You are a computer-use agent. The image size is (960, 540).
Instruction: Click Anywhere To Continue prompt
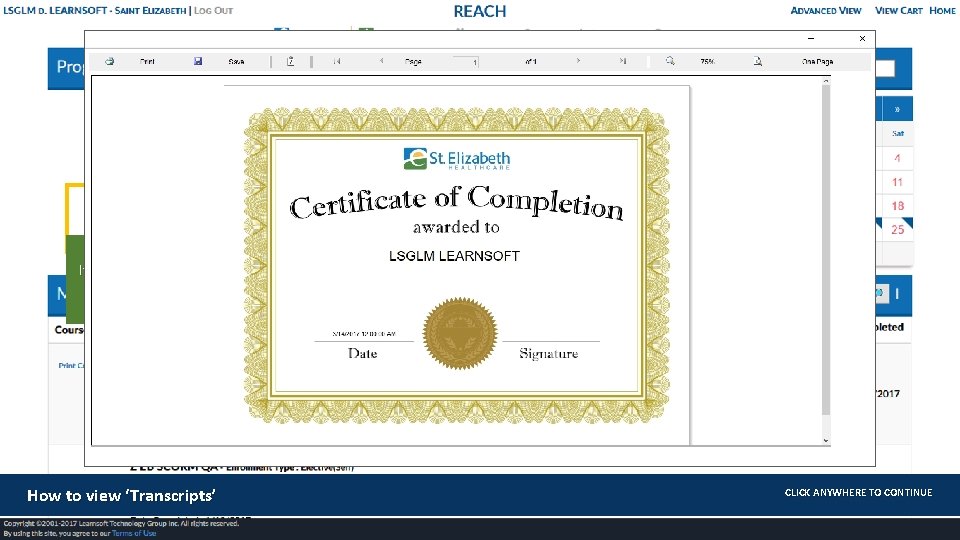click(x=858, y=492)
